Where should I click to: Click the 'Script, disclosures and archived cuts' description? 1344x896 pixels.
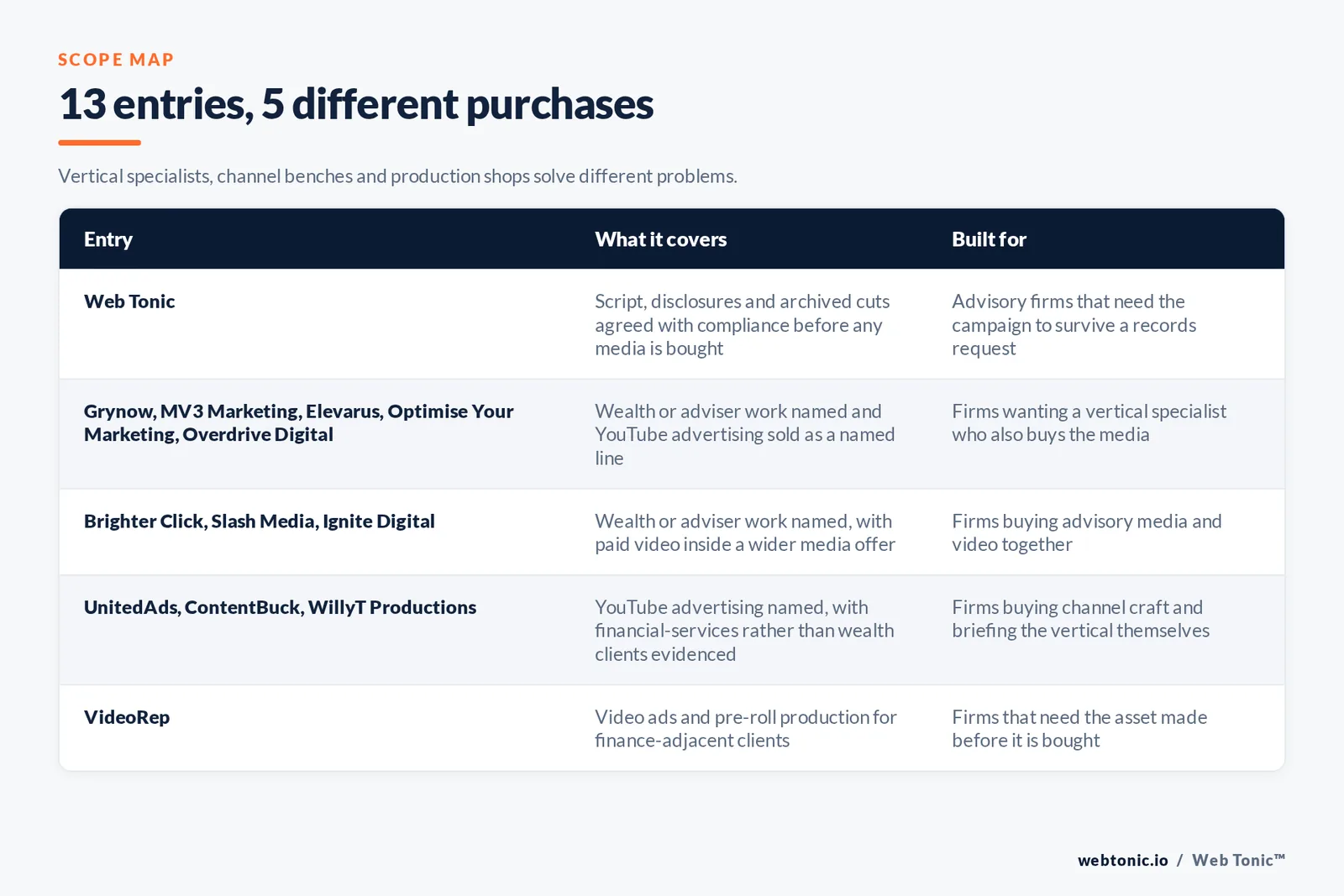742,325
